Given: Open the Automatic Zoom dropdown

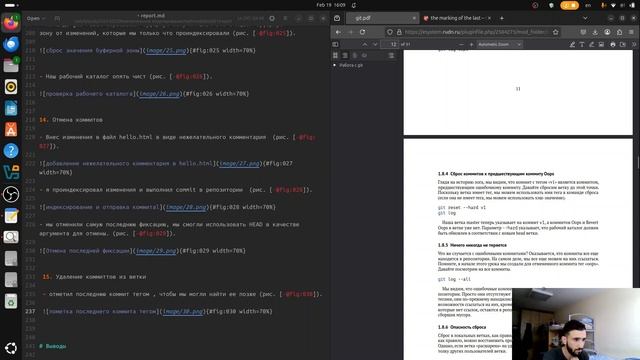Looking at the screenshot, I should tap(500, 44).
